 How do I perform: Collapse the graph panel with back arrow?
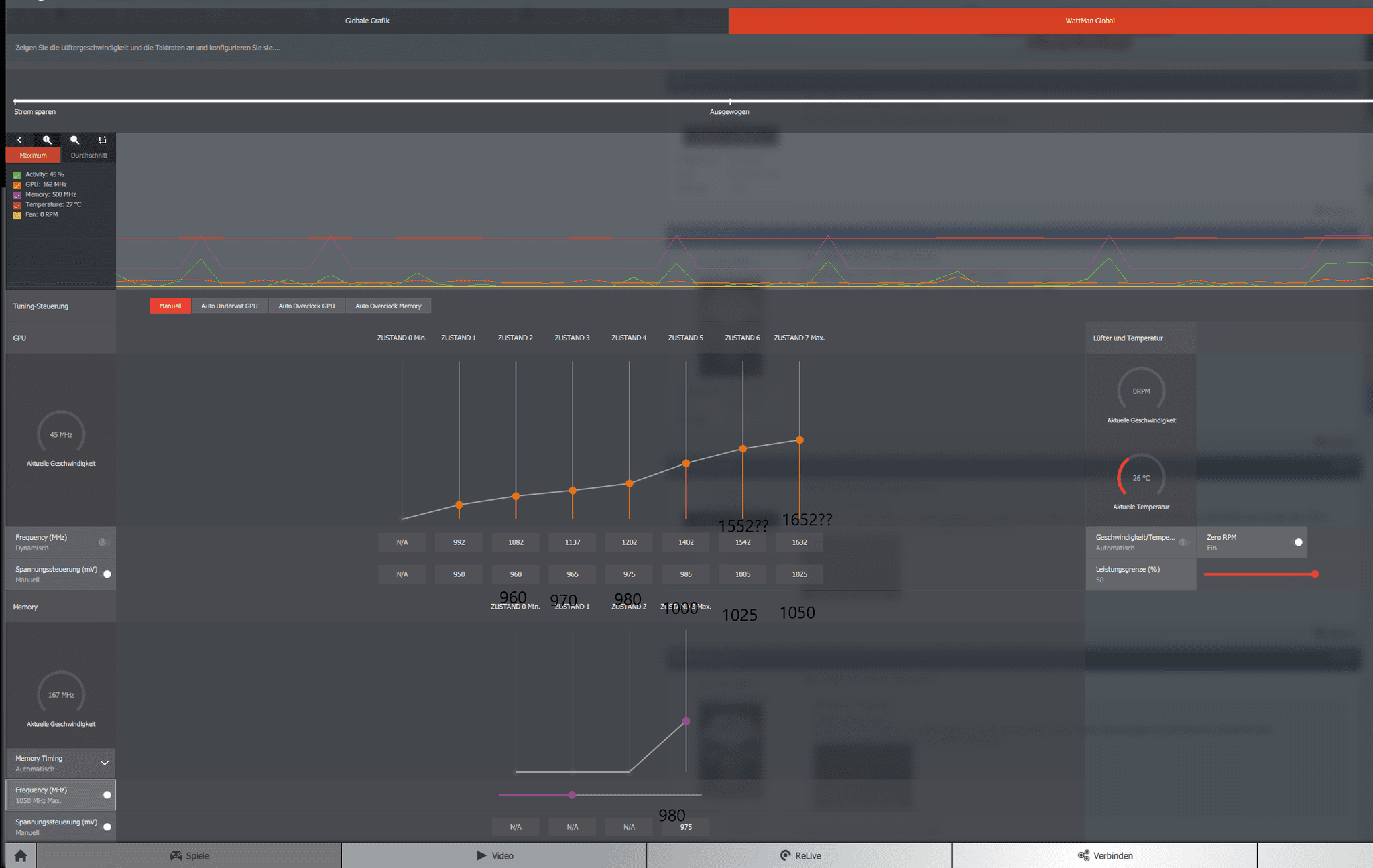click(19, 140)
